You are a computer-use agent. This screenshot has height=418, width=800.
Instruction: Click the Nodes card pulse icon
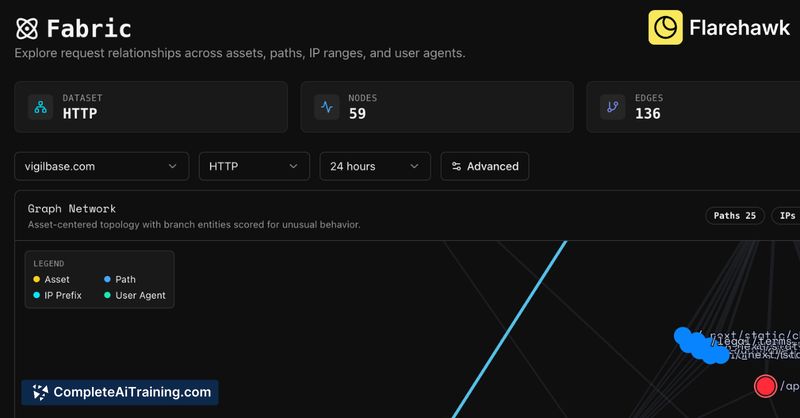tap(327, 107)
